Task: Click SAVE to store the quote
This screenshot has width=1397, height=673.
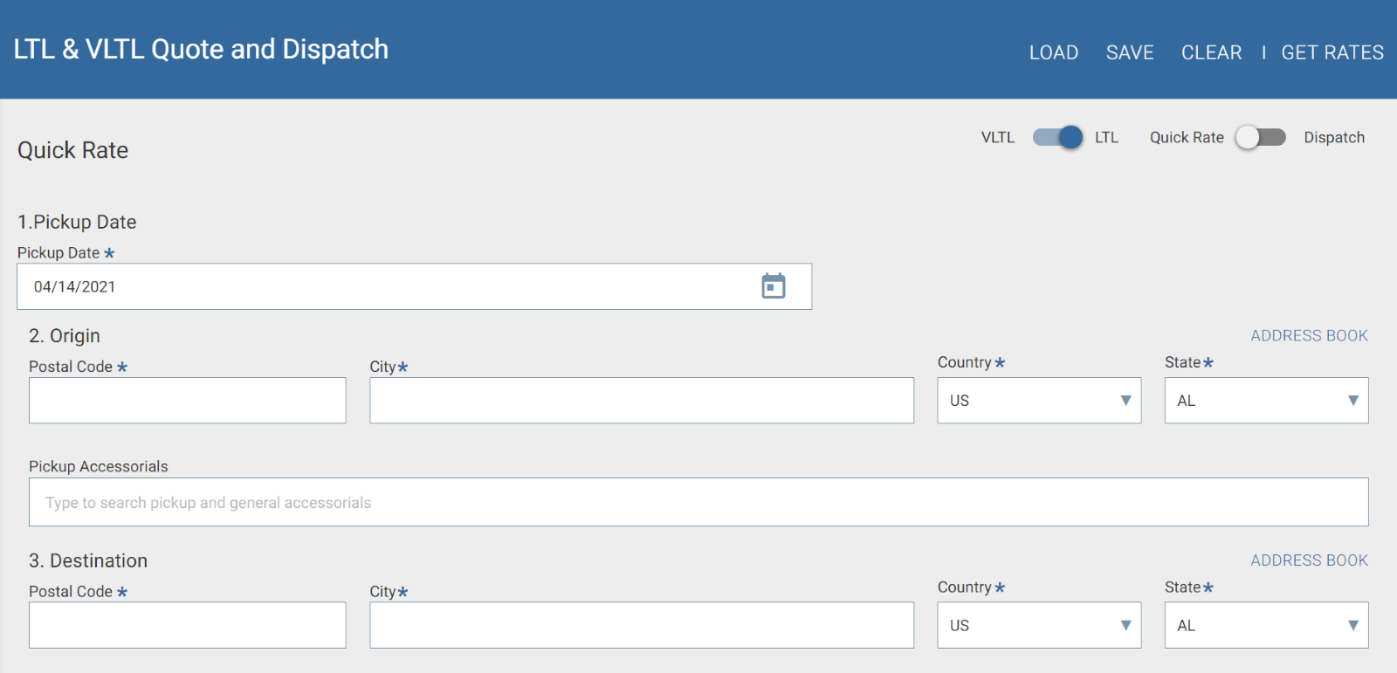Action: [1130, 52]
